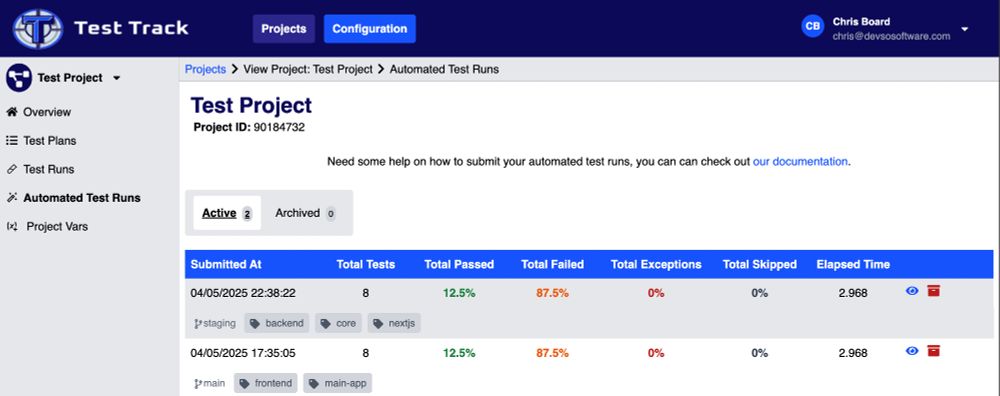Click the Projects button in header
The height and width of the screenshot is (396, 1000).
pos(284,29)
